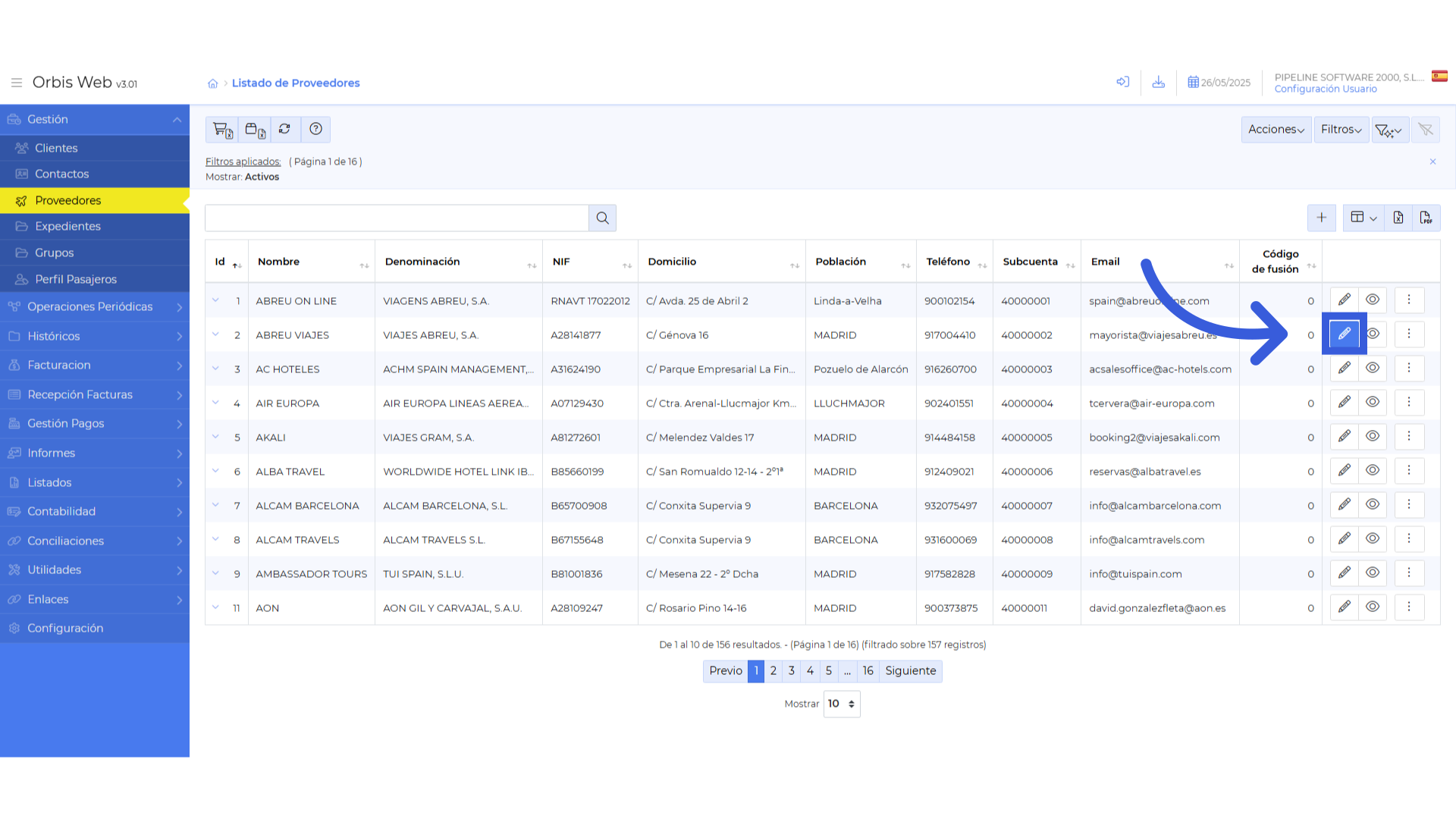Open Clientes in the sidebar
This screenshot has height=819, width=1456.
(x=95, y=149)
